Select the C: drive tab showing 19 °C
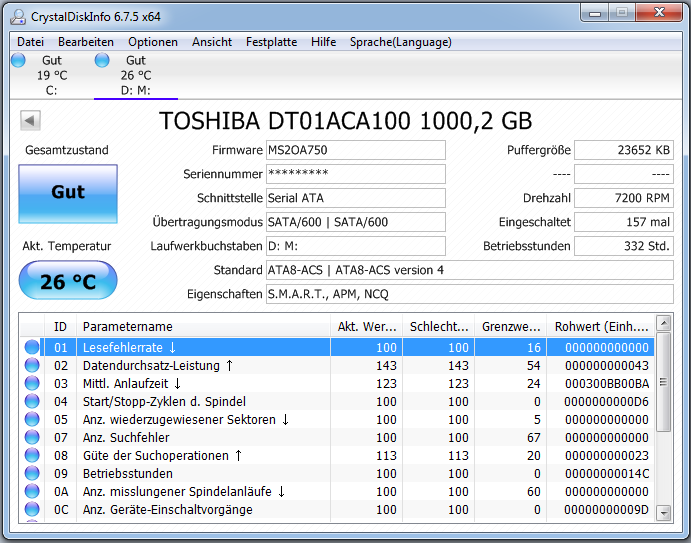This screenshot has width=691, height=543. pyautogui.click(x=52, y=75)
